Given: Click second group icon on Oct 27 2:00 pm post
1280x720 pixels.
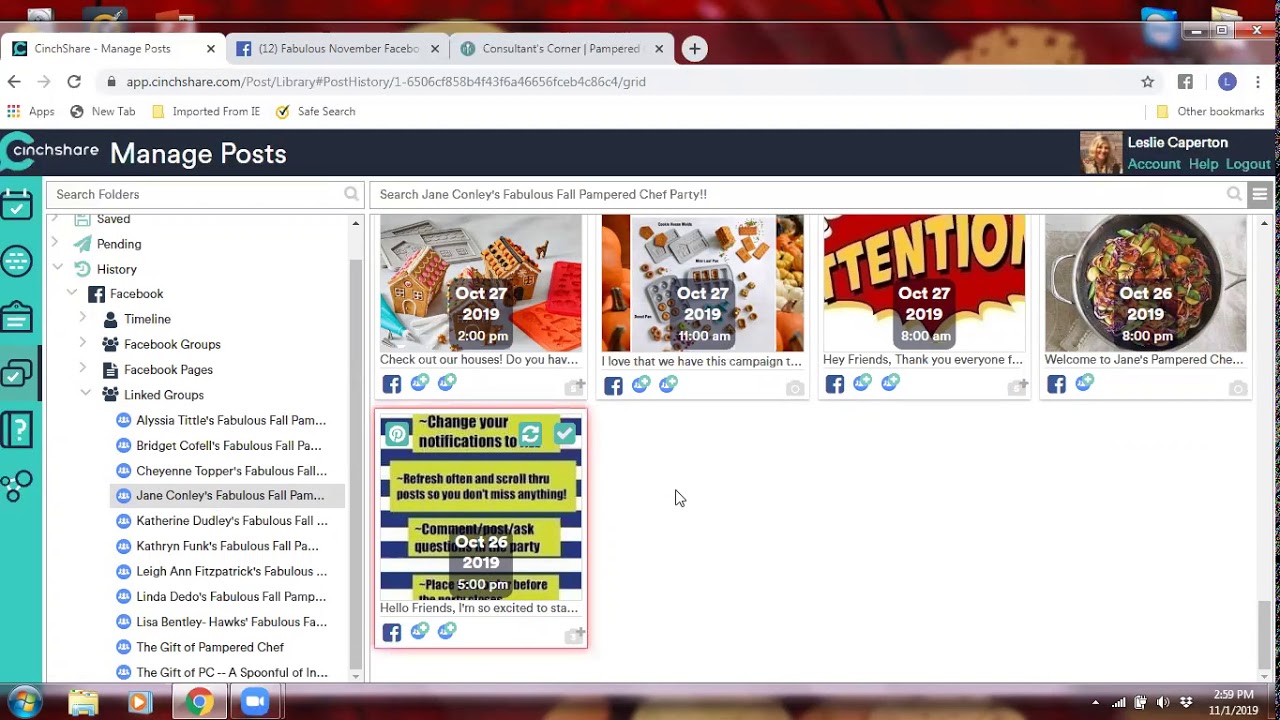Looking at the screenshot, I should 447,382.
